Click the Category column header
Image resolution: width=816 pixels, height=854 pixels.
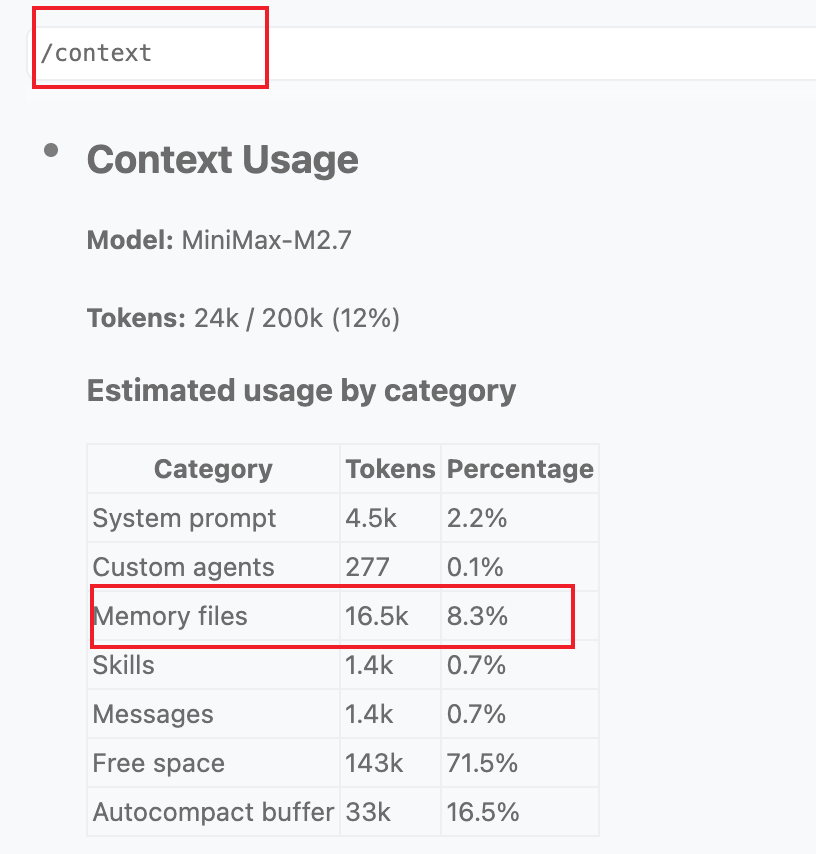[x=213, y=469]
